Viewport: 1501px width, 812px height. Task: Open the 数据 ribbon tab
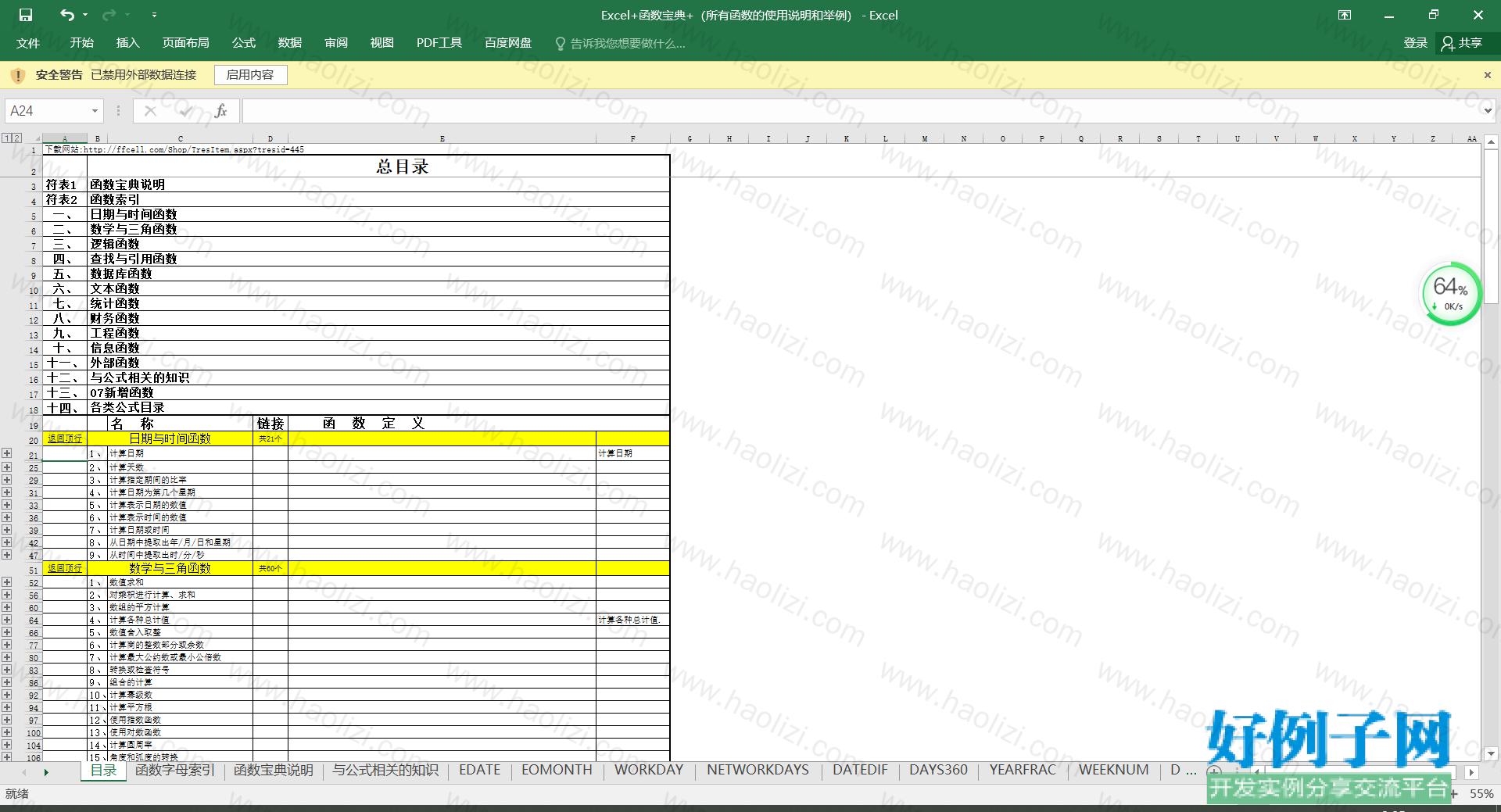(x=290, y=43)
